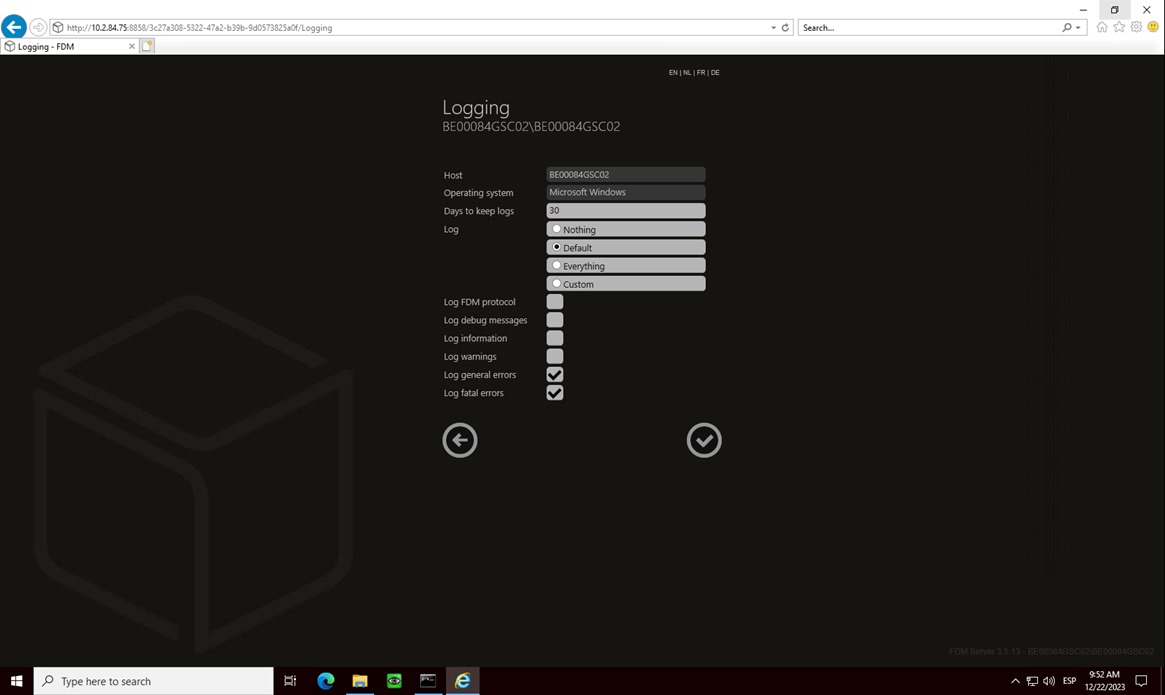The height and width of the screenshot is (695, 1165).
Task: Open File Explorer from taskbar
Action: (360, 681)
